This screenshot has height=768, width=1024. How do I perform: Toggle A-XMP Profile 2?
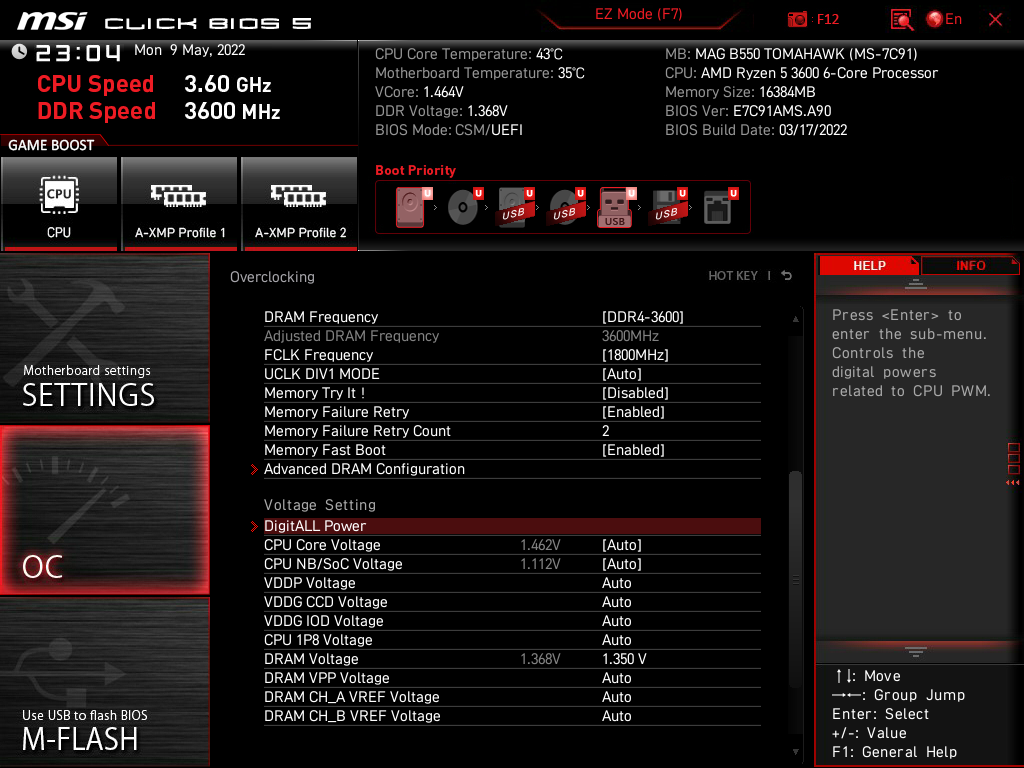[300, 203]
